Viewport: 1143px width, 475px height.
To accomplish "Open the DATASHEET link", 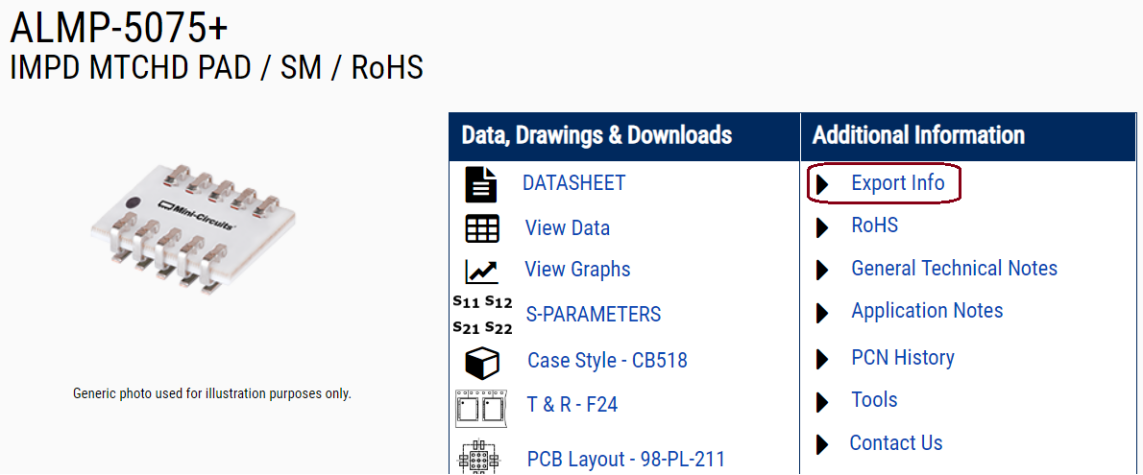I will click(574, 183).
